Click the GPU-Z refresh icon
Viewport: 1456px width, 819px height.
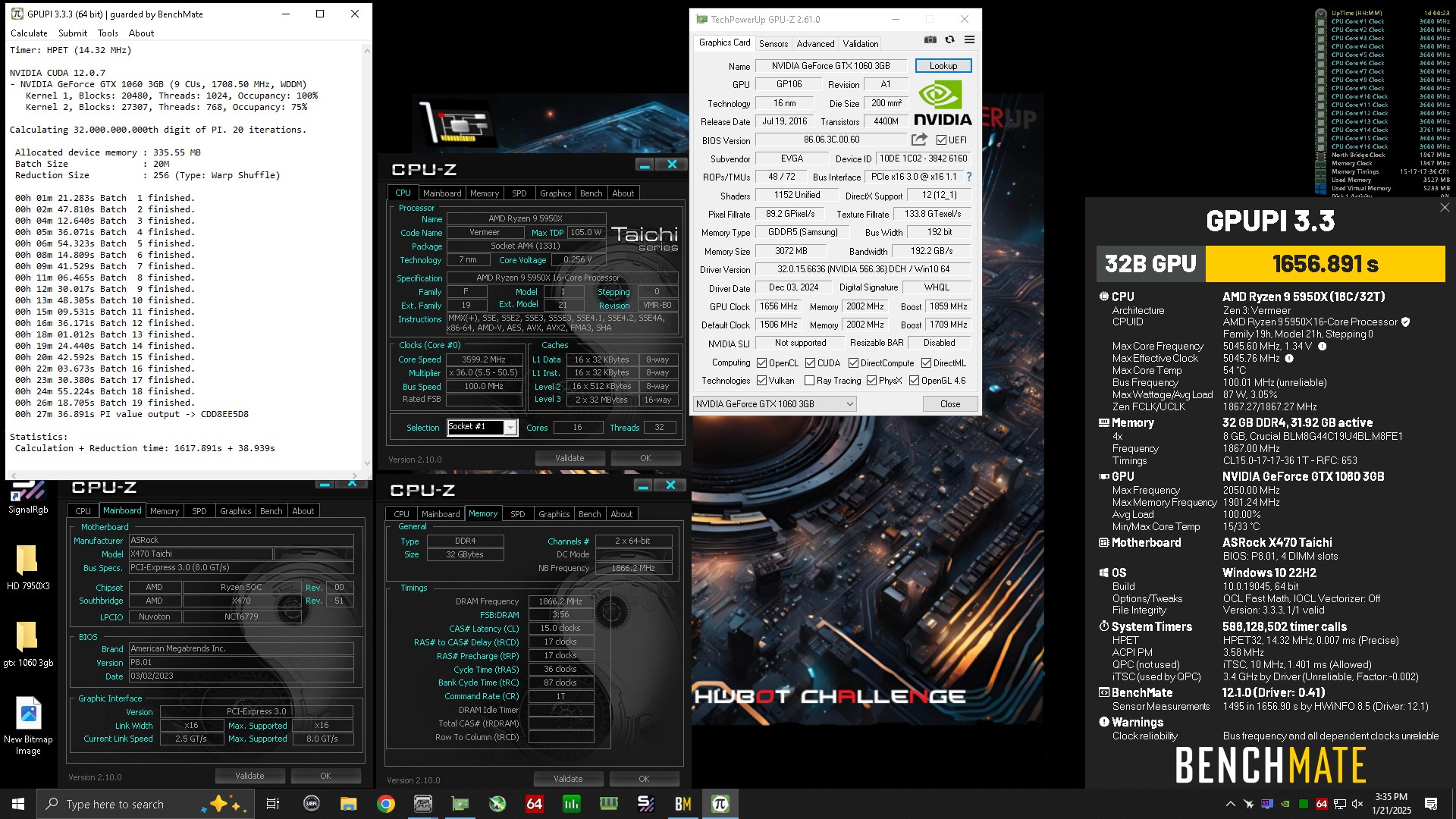click(x=949, y=40)
